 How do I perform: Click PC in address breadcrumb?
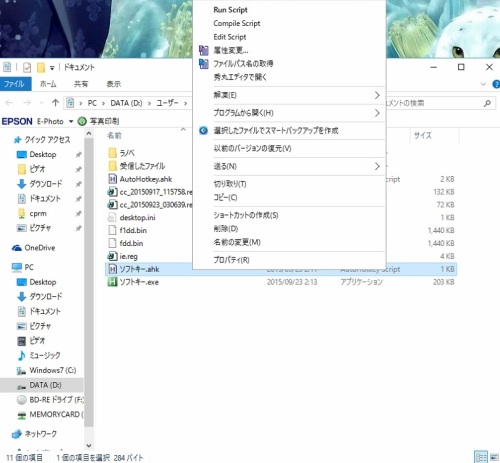point(92,103)
